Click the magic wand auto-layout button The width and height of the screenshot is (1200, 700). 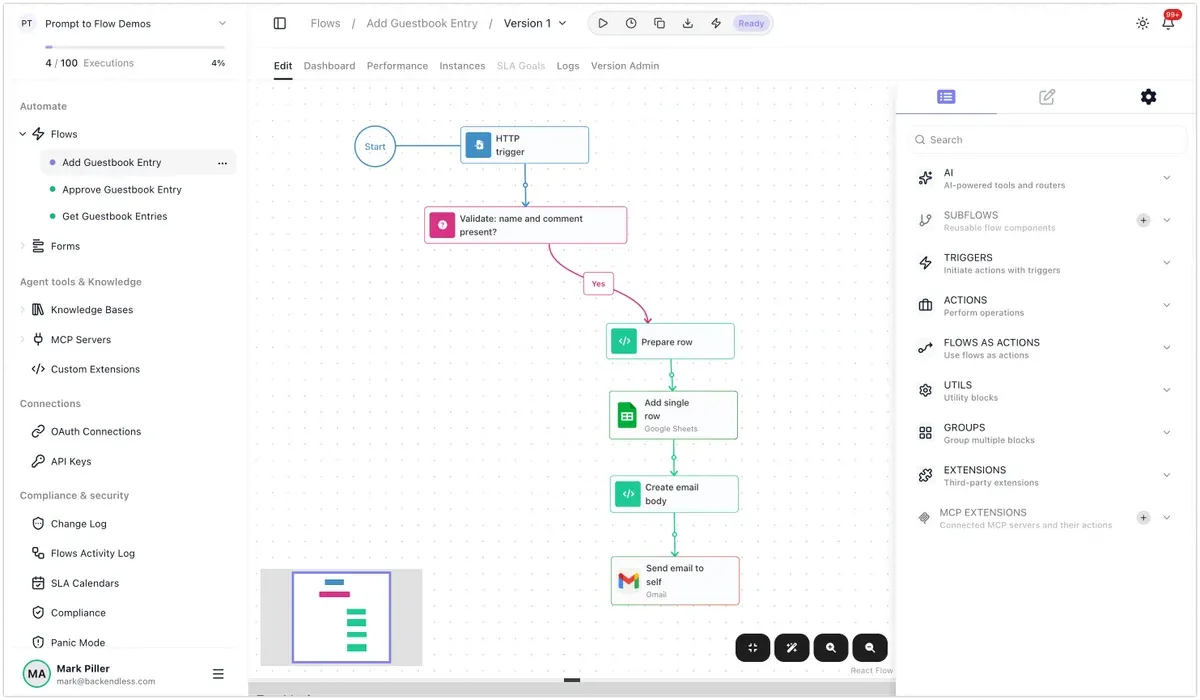(792, 648)
